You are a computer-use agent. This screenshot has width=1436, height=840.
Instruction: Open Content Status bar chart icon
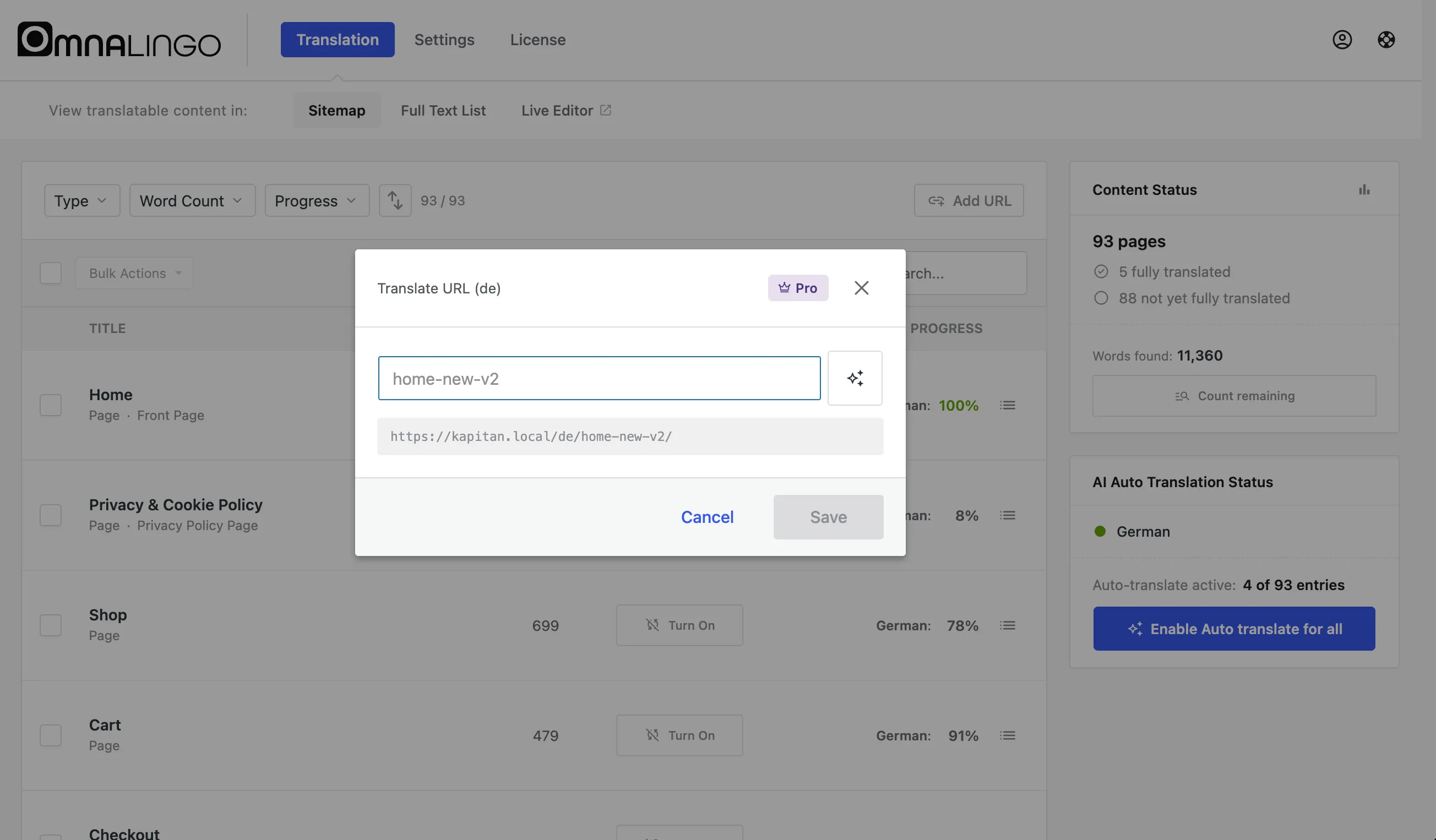(x=1364, y=190)
